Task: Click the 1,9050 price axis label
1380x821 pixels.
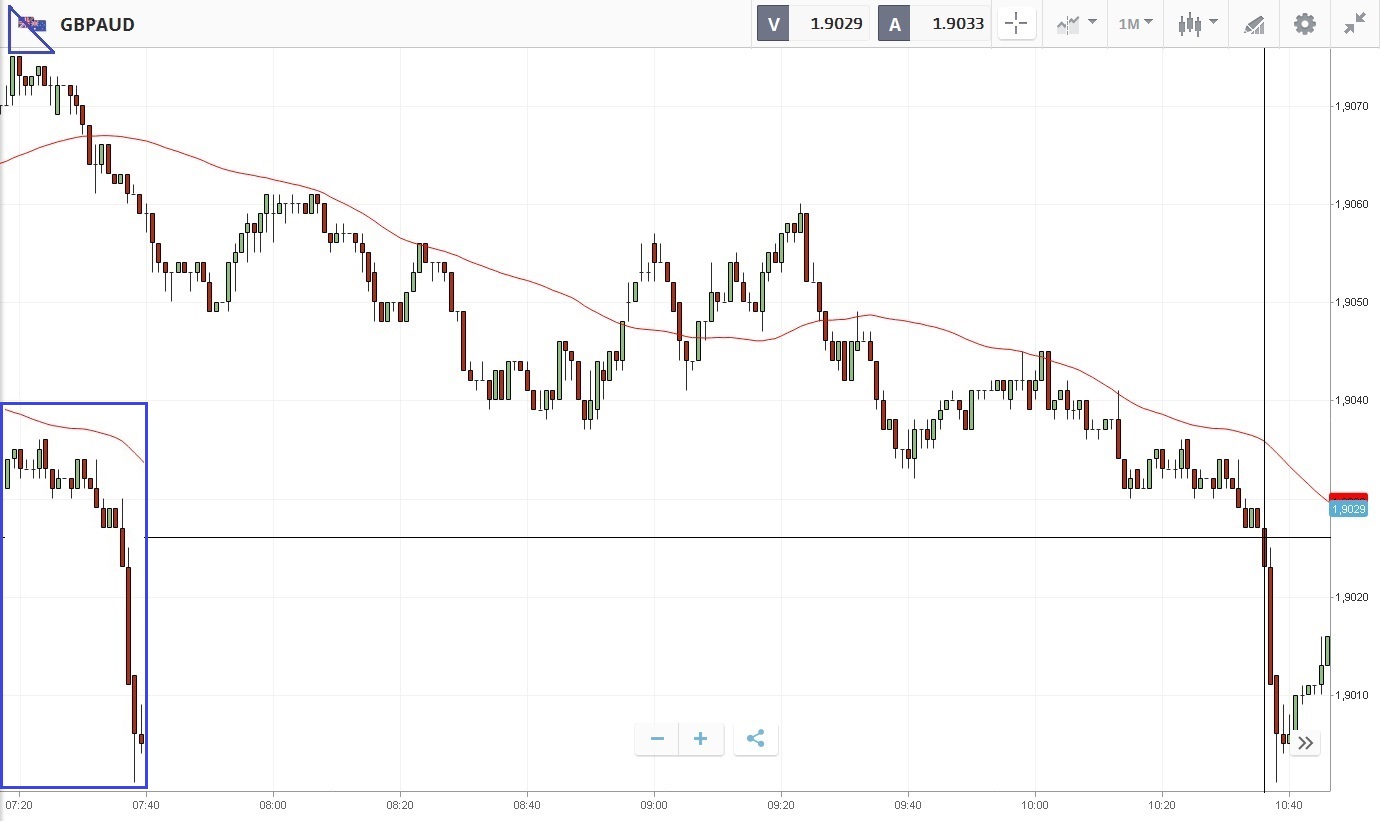Action: pyautogui.click(x=1352, y=302)
